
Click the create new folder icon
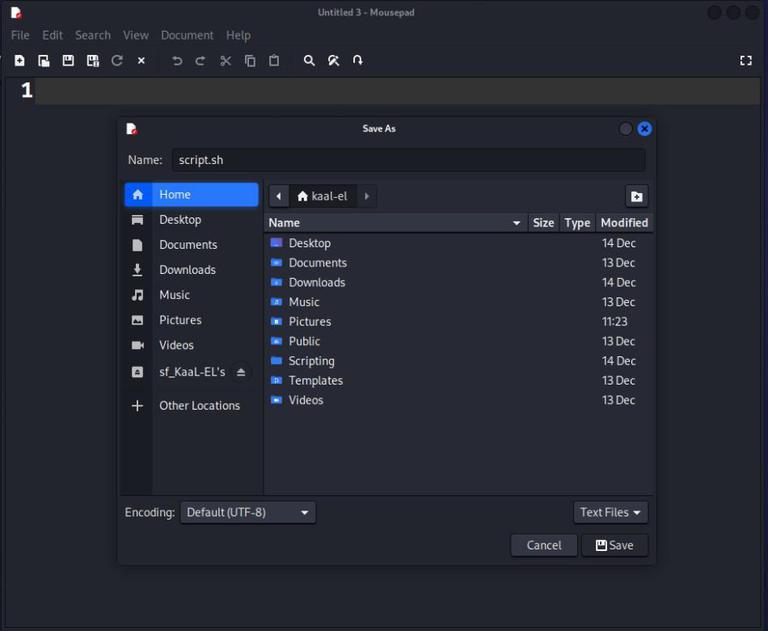click(x=637, y=196)
